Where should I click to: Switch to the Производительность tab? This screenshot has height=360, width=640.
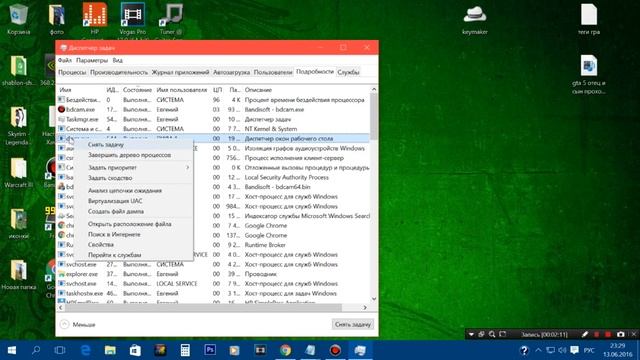tap(119, 72)
